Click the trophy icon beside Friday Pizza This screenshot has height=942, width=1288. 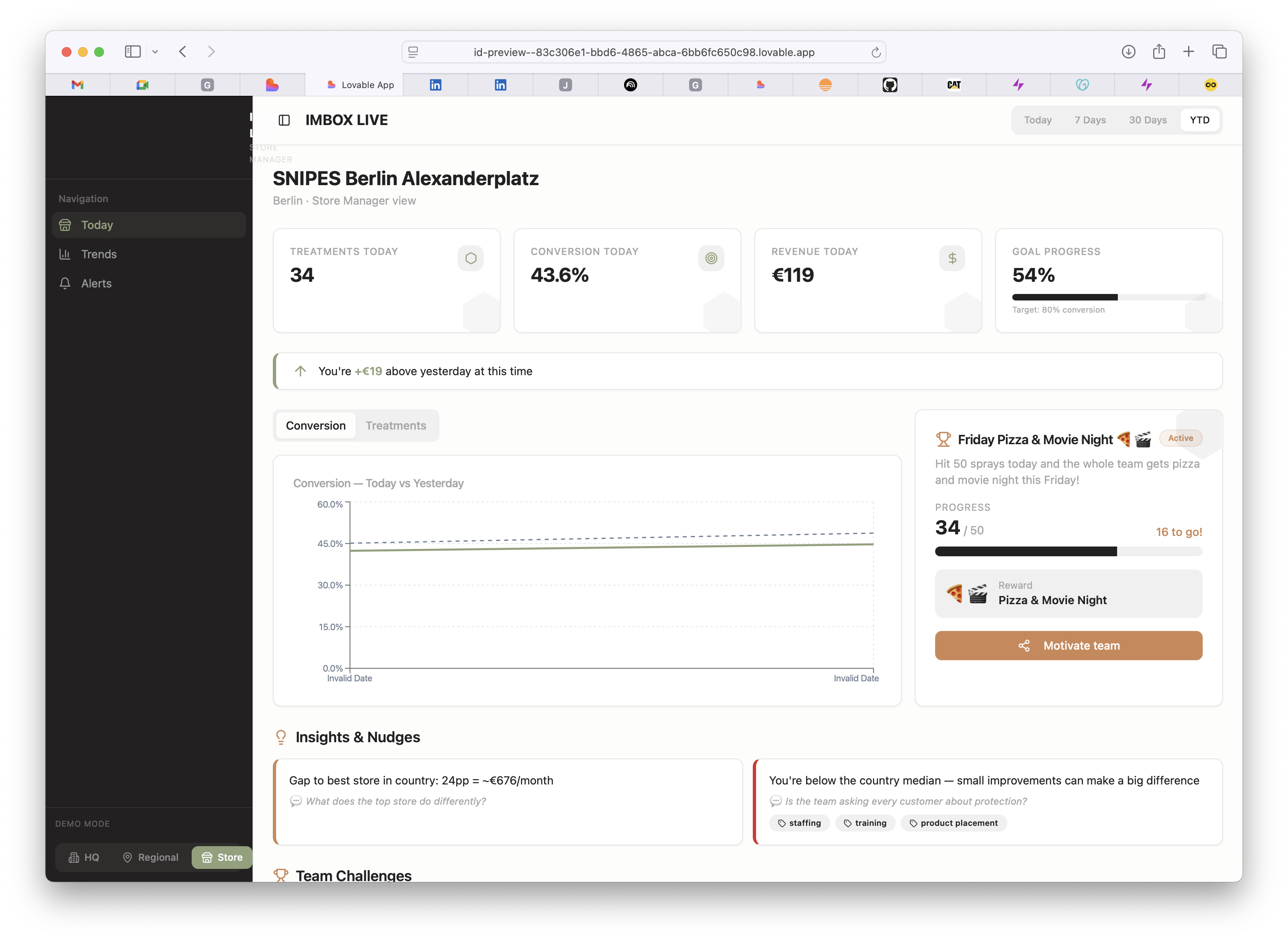(943, 440)
